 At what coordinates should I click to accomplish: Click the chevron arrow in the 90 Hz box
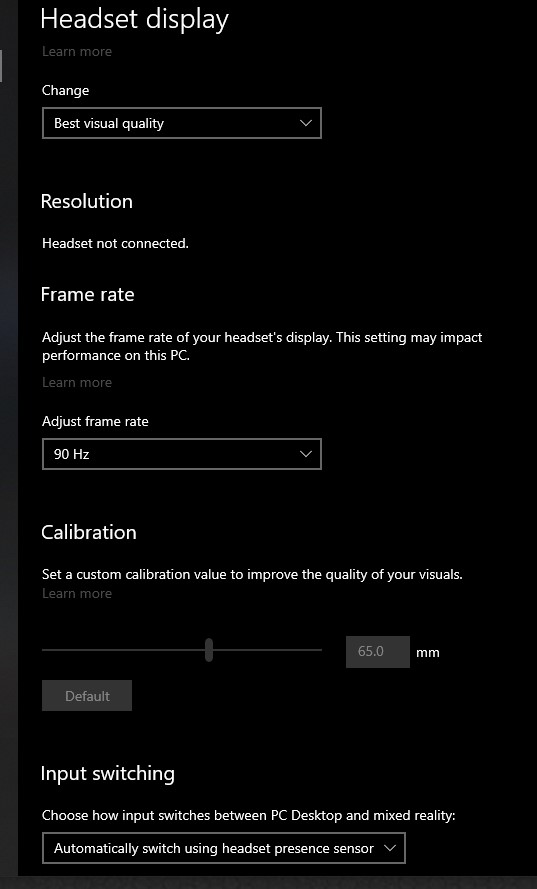306,454
